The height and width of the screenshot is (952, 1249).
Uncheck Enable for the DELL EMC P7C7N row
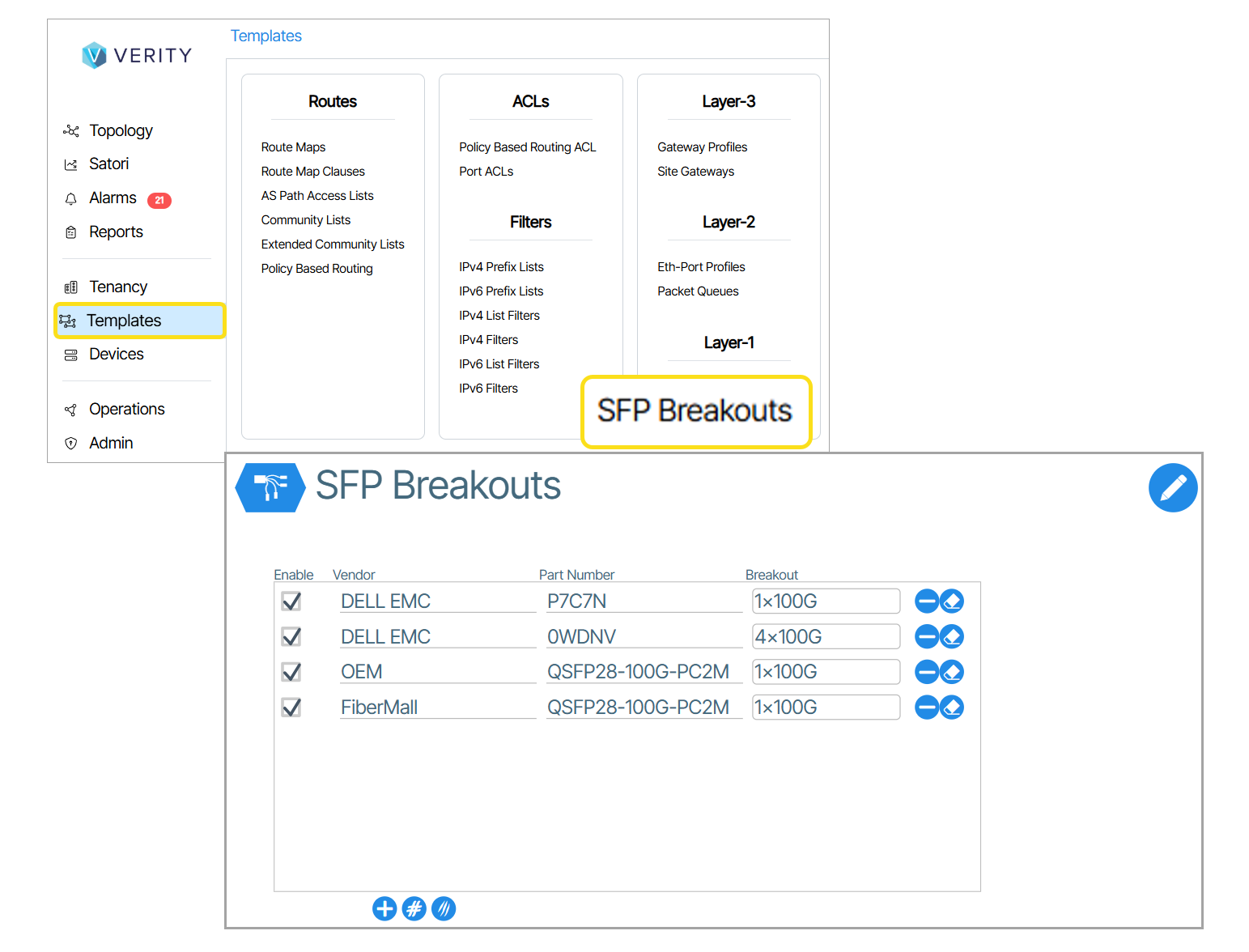pyautogui.click(x=291, y=601)
